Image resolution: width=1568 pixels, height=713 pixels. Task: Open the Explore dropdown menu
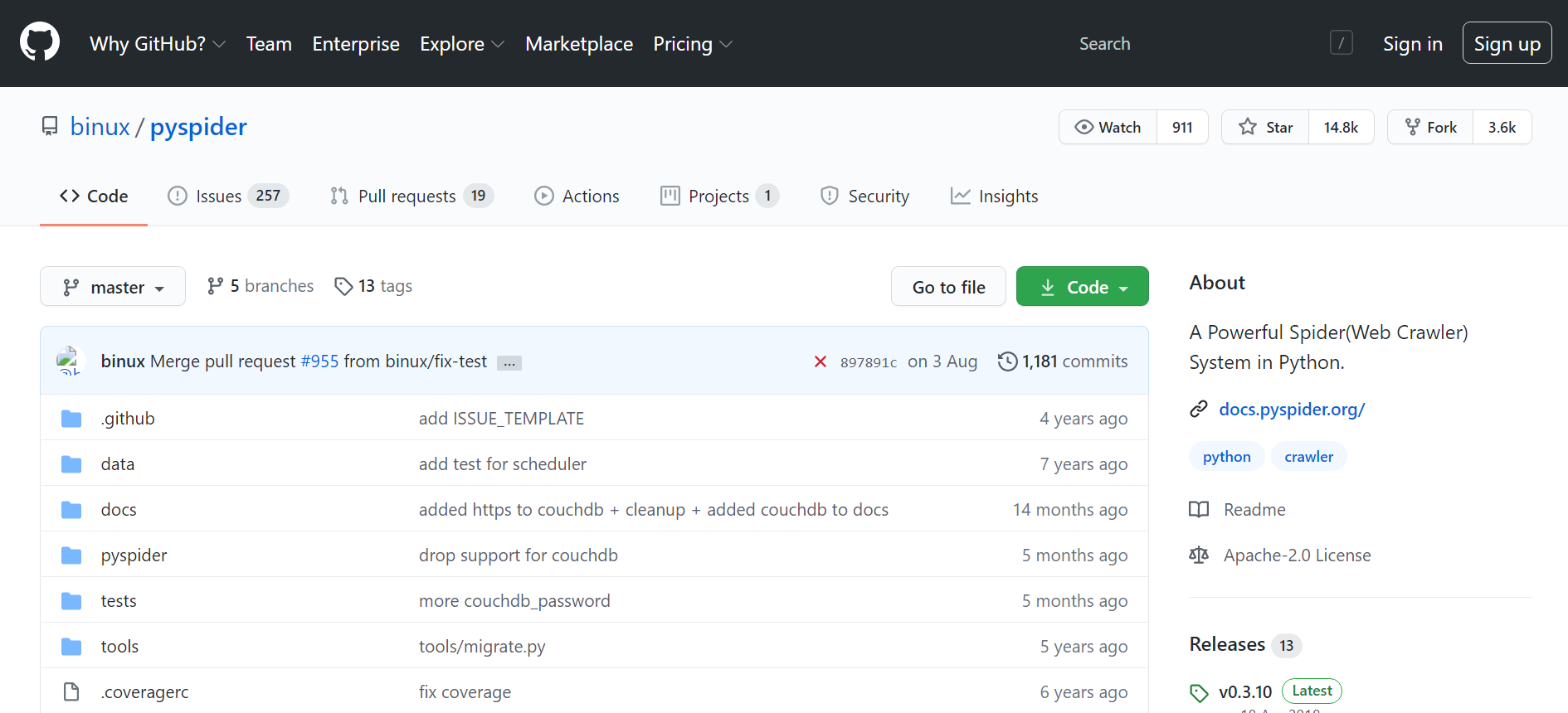pyautogui.click(x=462, y=43)
